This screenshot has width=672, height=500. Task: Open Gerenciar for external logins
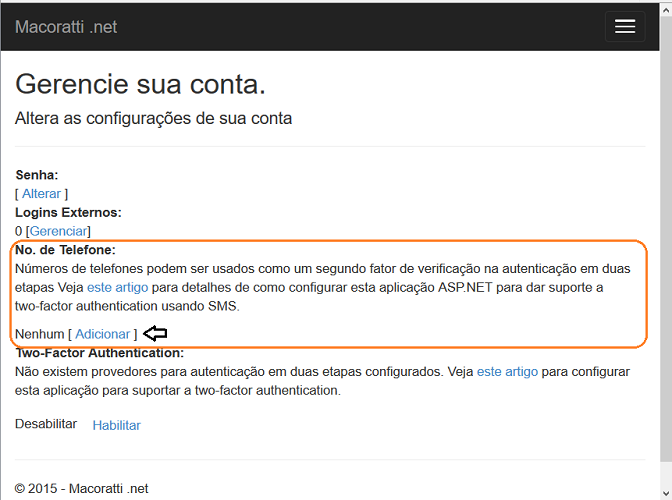click(58, 231)
